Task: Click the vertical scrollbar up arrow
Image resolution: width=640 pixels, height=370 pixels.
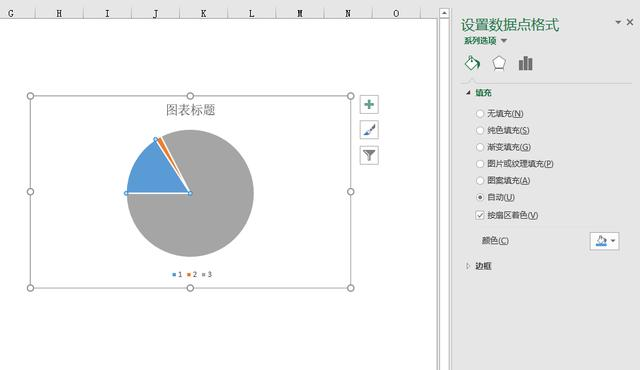Action: (x=444, y=13)
